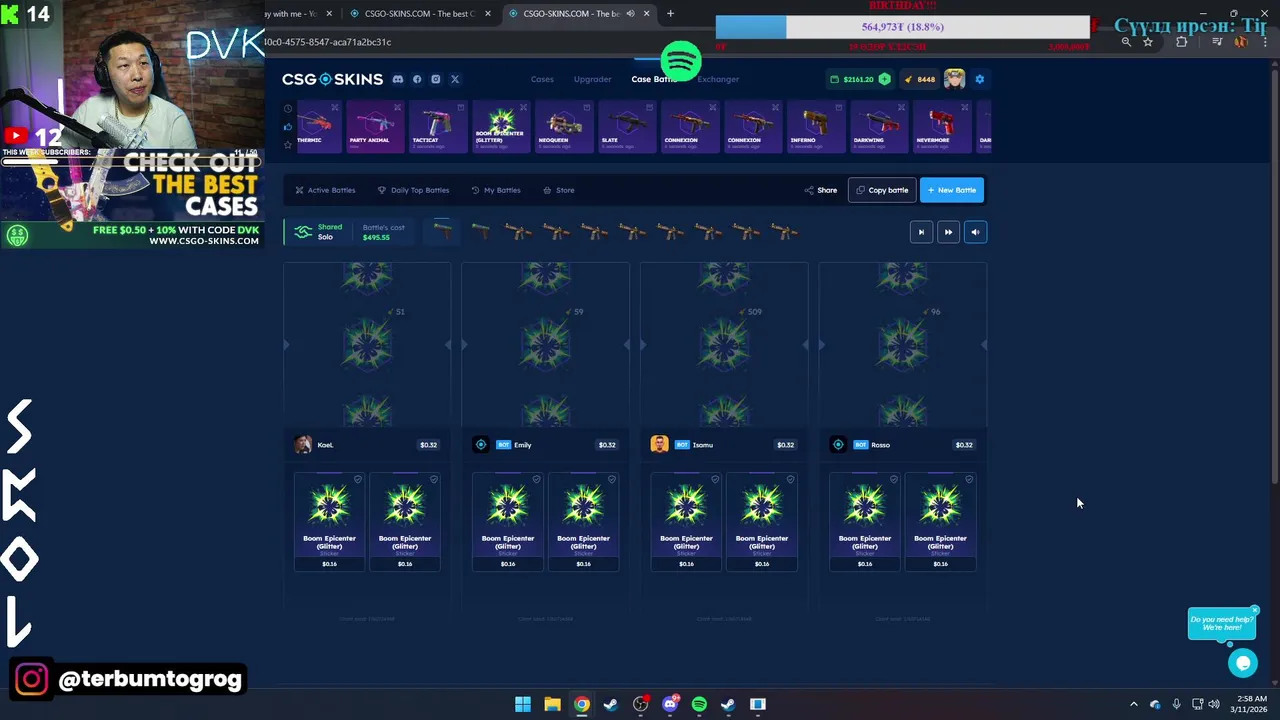Select the star feed filter icon
Viewport: 1280px width, 720px height.
coord(288,144)
